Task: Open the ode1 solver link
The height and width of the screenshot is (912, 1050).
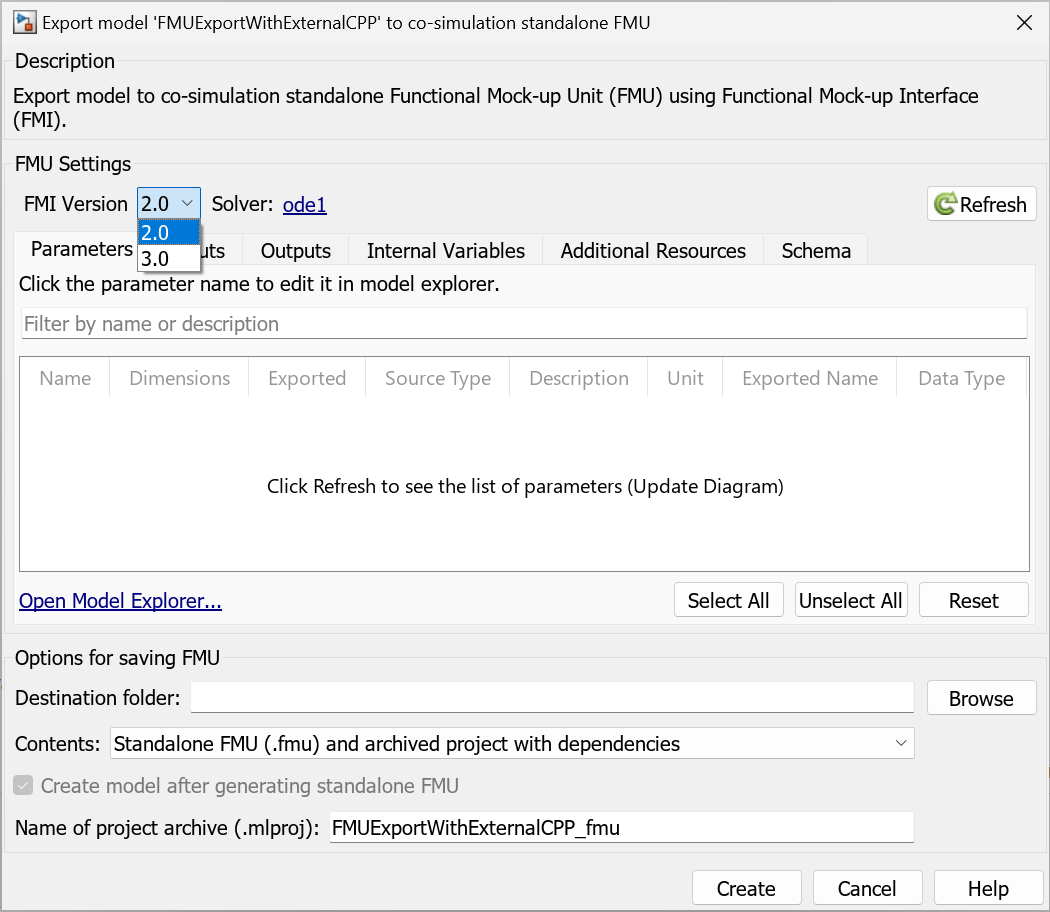Action: [304, 205]
